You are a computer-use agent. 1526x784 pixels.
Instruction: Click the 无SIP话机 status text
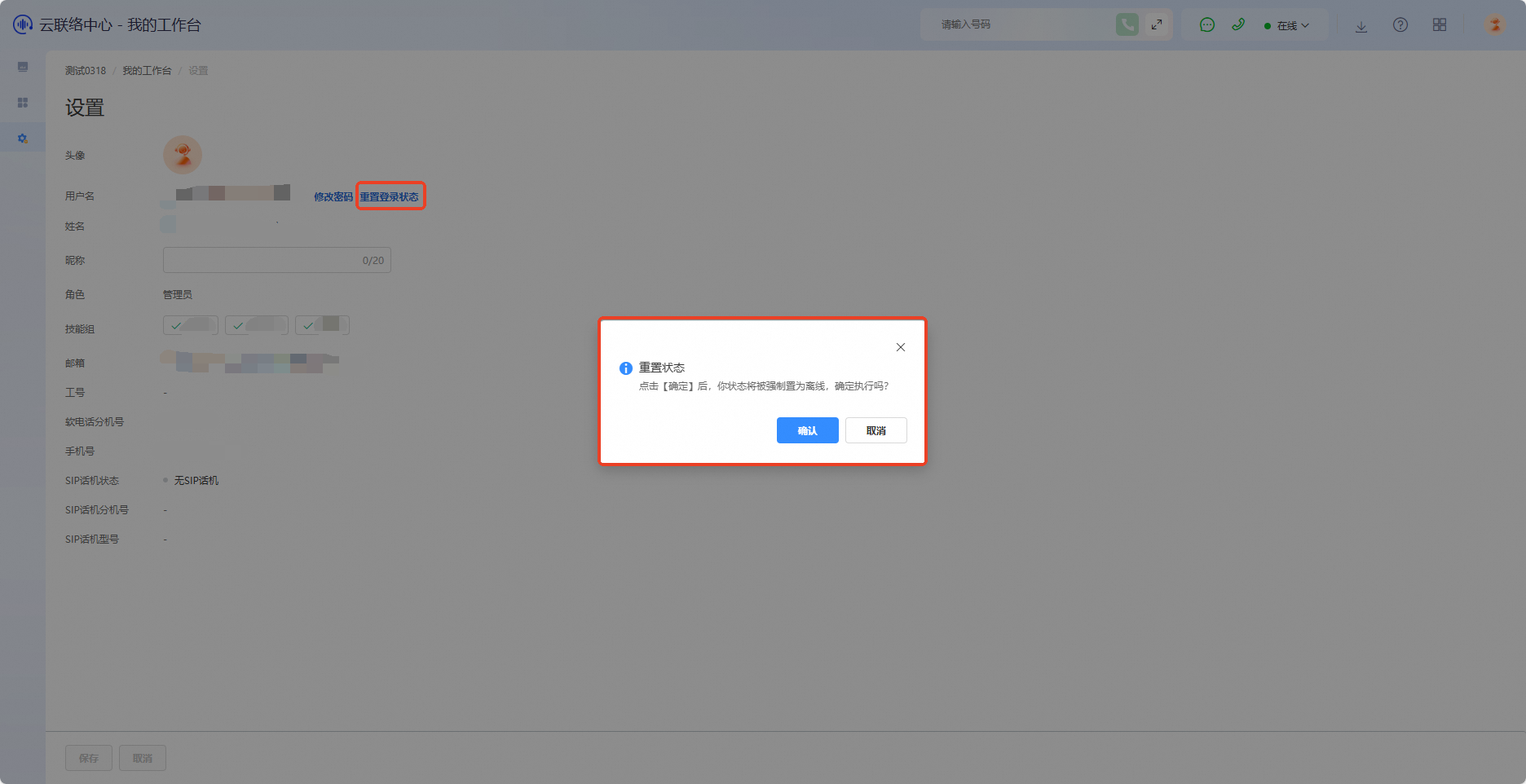[x=196, y=481]
